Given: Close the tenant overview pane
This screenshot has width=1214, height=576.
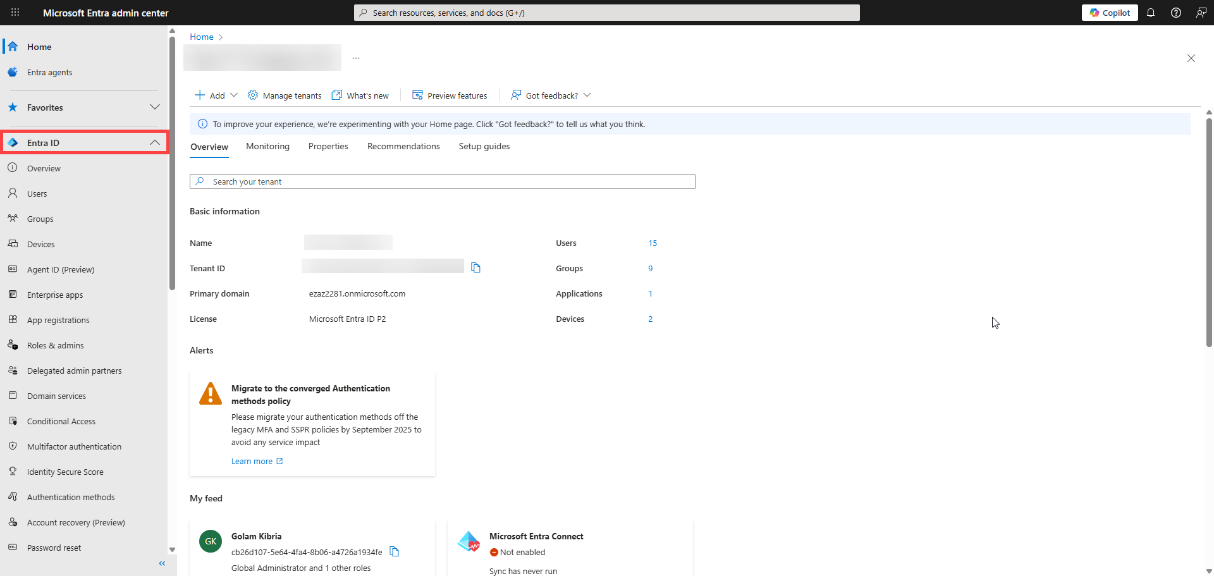Looking at the screenshot, I should coord(1191,58).
